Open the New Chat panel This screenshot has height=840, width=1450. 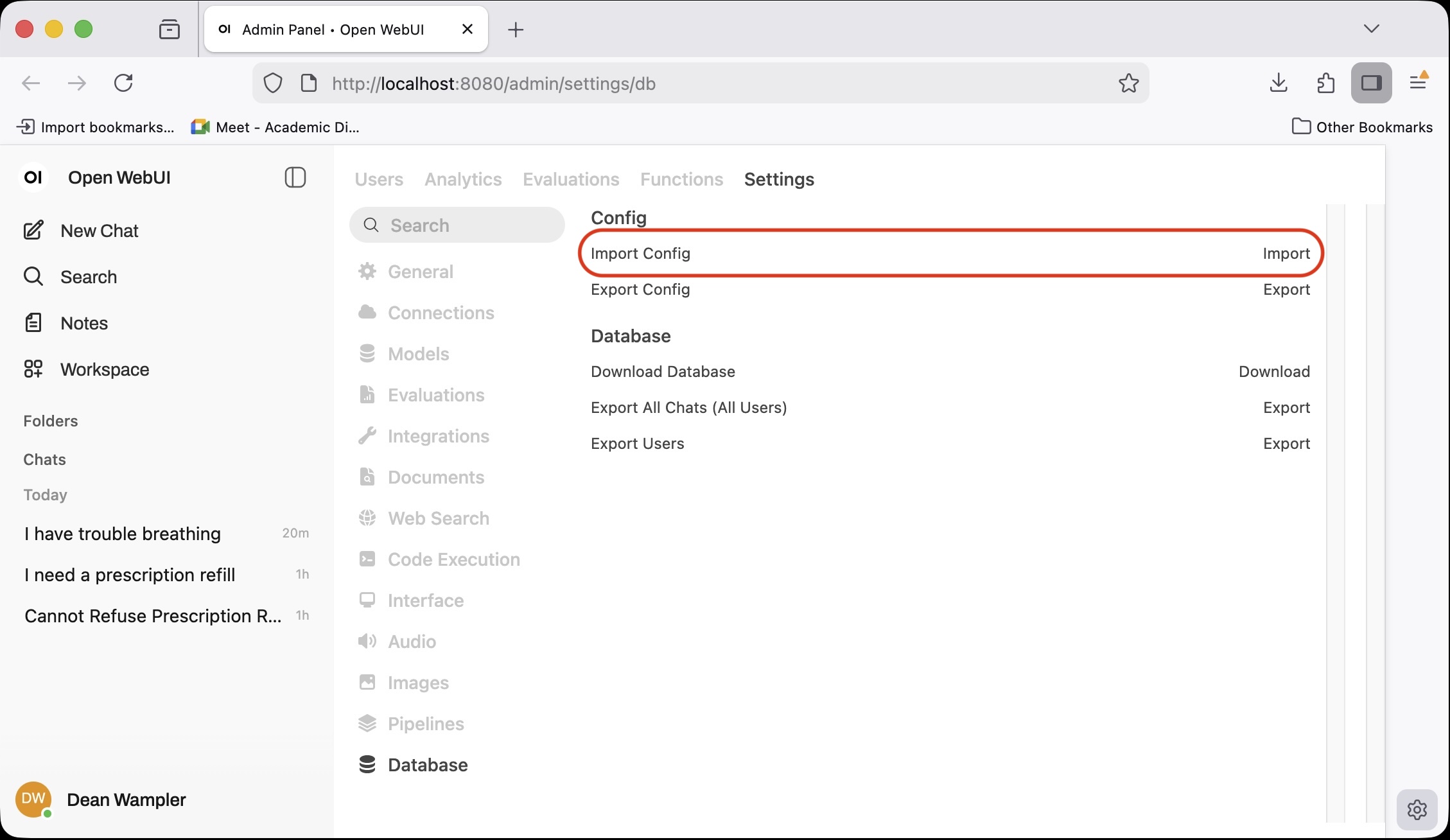(99, 231)
